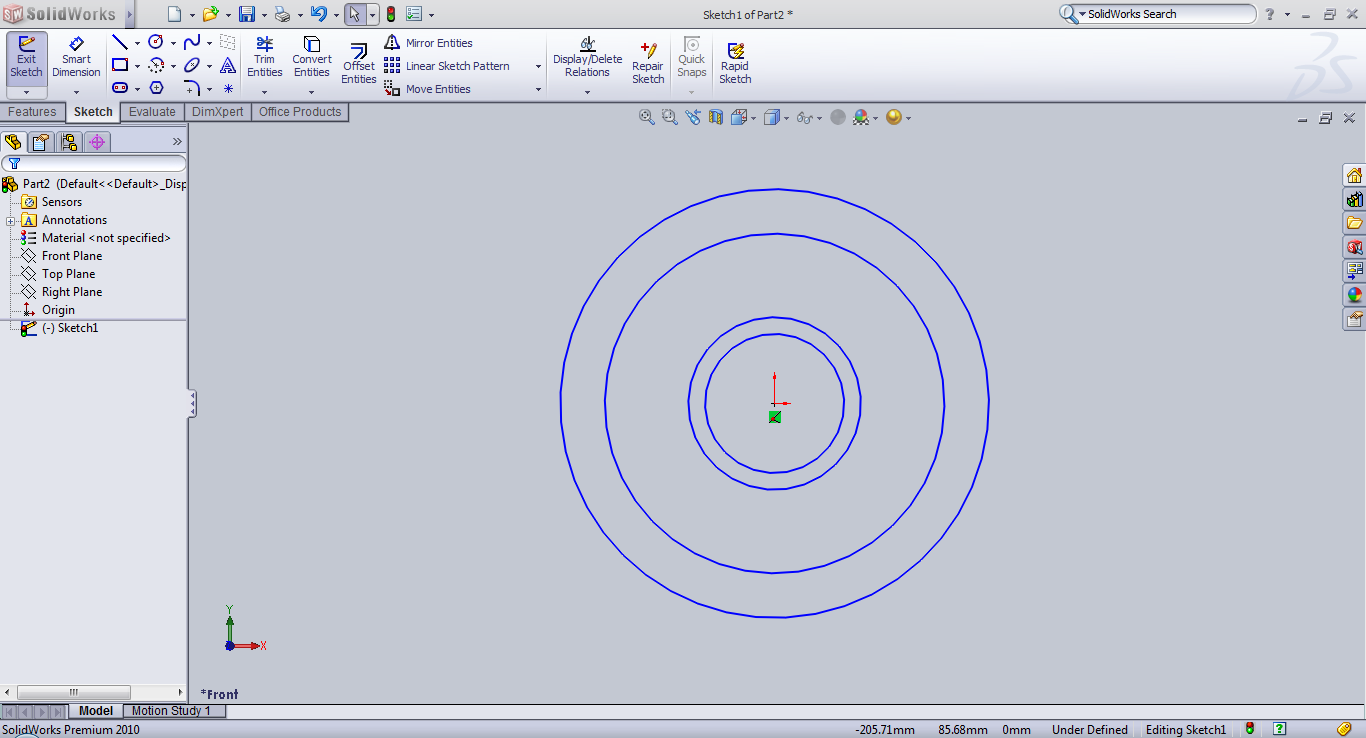Toggle Rapid Sketch mode
The height and width of the screenshot is (738, 1366).
[735, 62]
